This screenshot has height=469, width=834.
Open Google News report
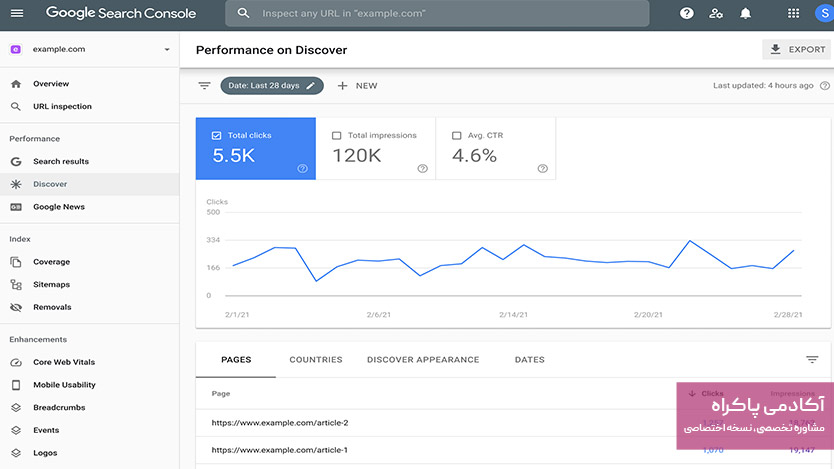point(59,207)
